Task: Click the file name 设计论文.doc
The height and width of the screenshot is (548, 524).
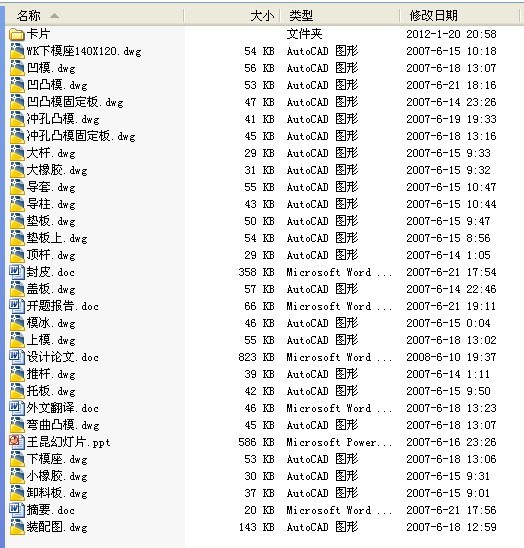Action: click(63, 357)
